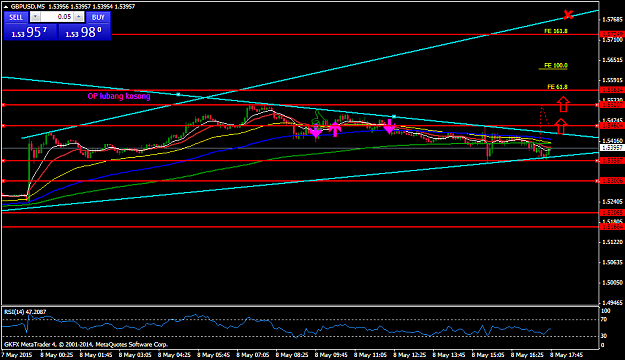Click the '8 May 08:25' time label
Screen dimensions: 625x360
coord(292,354)
